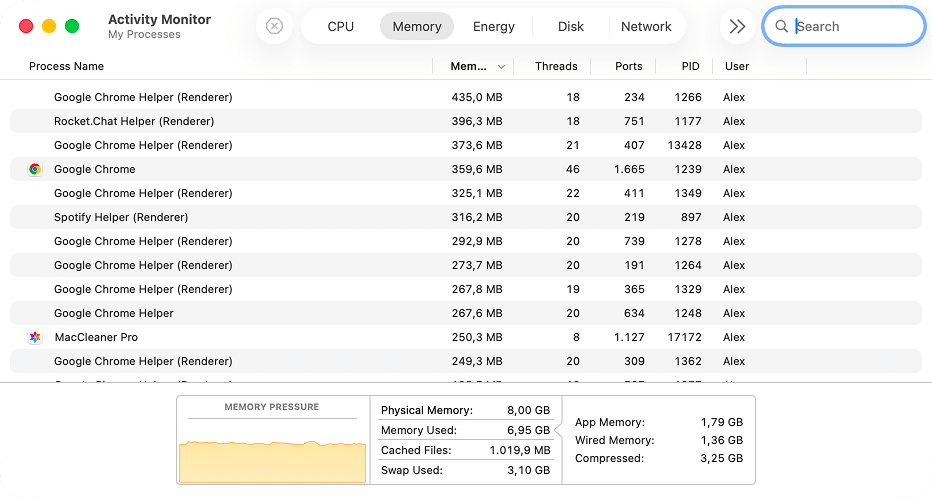Click the 359,6 MB memory cell
The image size is (932, 499).
(x=477, y=169)
